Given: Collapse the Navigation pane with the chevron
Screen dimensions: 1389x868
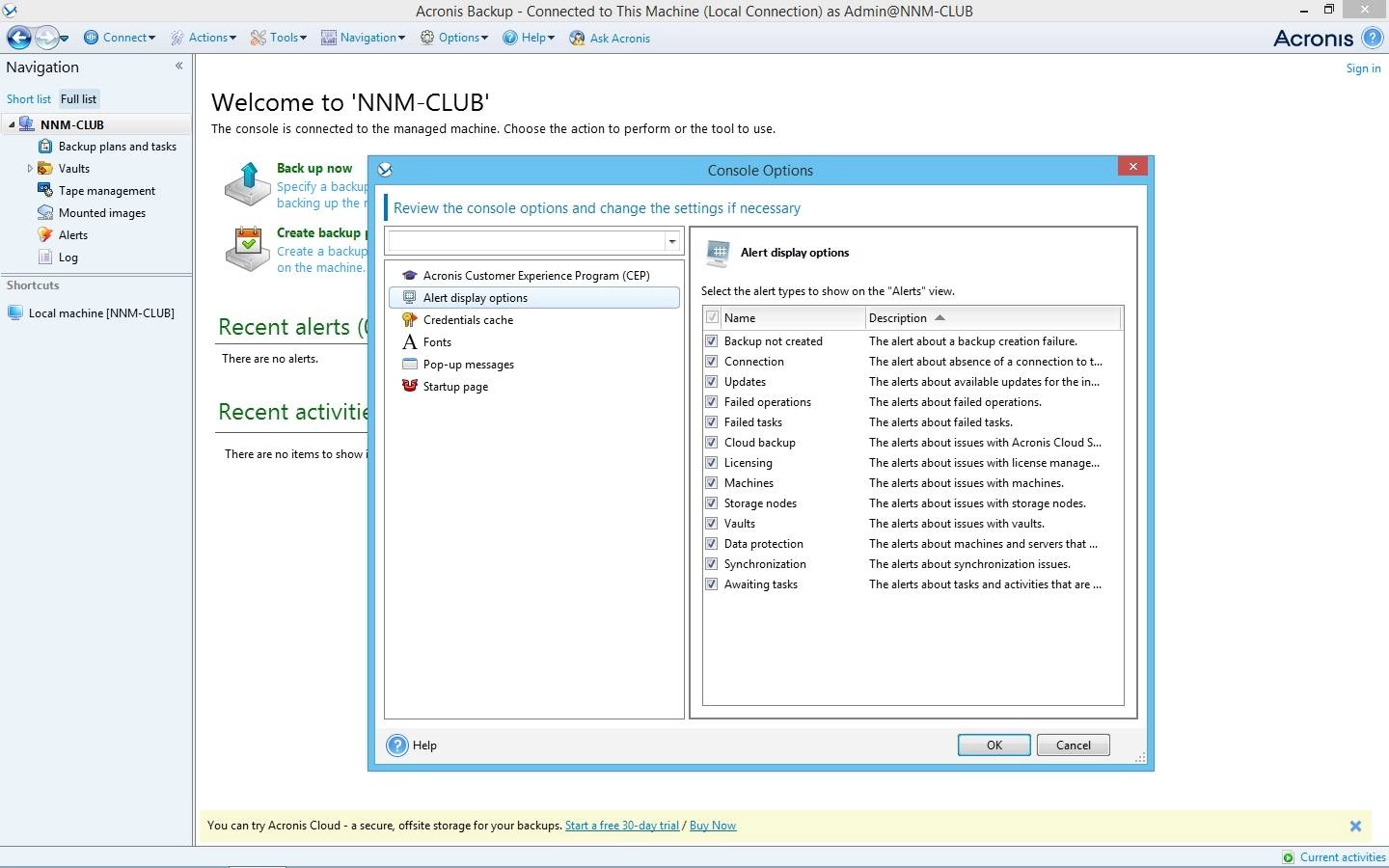Looking at the screenshot, I should tap(178, 67).
